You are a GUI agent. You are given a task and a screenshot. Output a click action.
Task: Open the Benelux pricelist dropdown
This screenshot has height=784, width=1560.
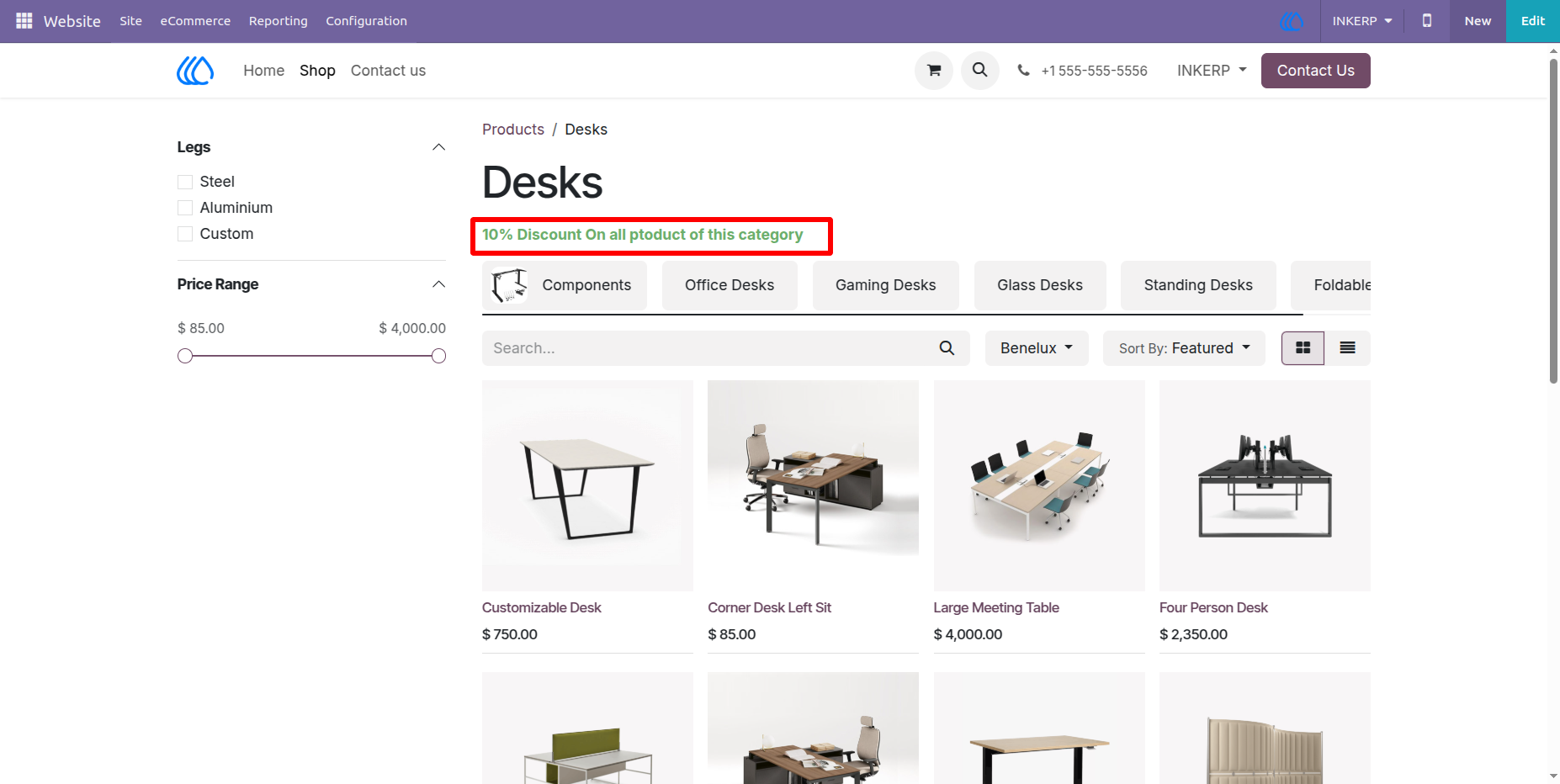pyautogui.click(x=1037, y=348)
